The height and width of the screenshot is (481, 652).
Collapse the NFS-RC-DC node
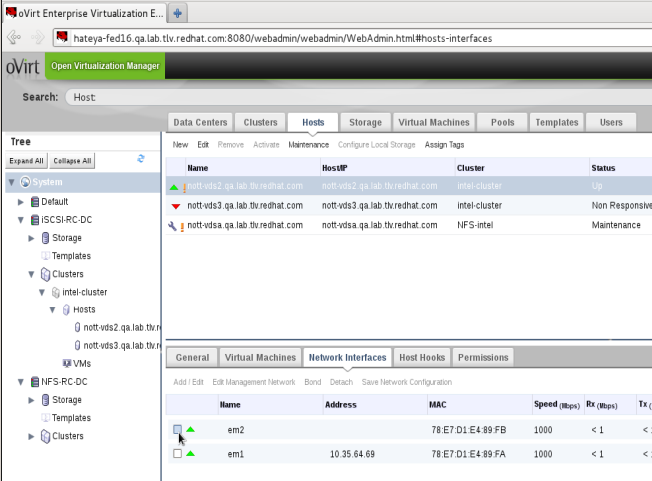point(21,382)
